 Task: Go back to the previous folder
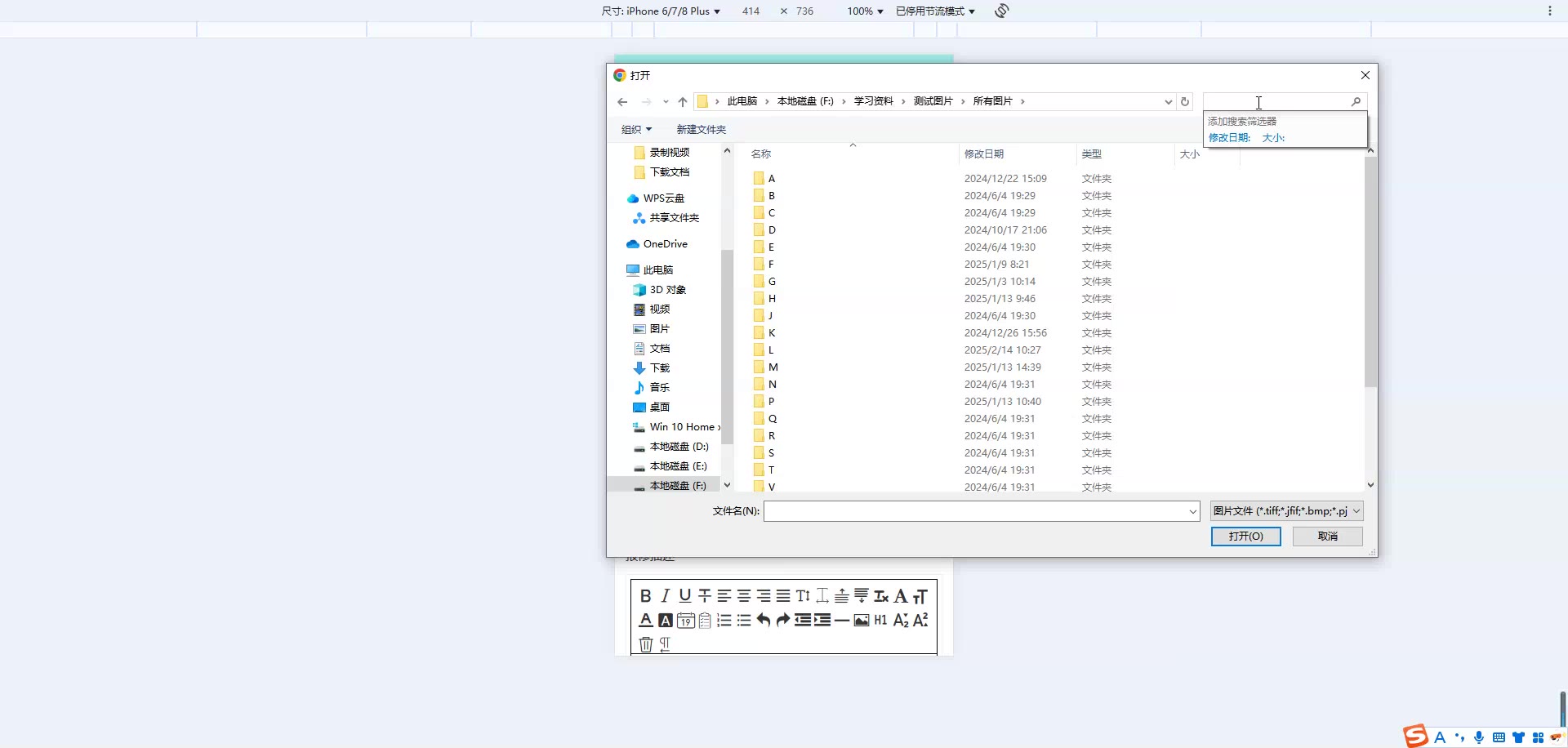(622, 101)
